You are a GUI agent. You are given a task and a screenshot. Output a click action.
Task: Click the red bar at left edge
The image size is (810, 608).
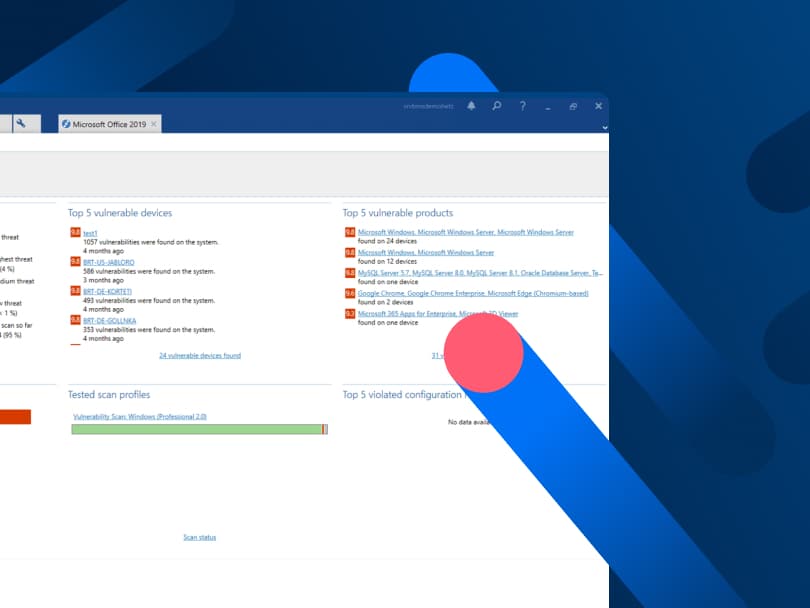(x=15, y=417)
